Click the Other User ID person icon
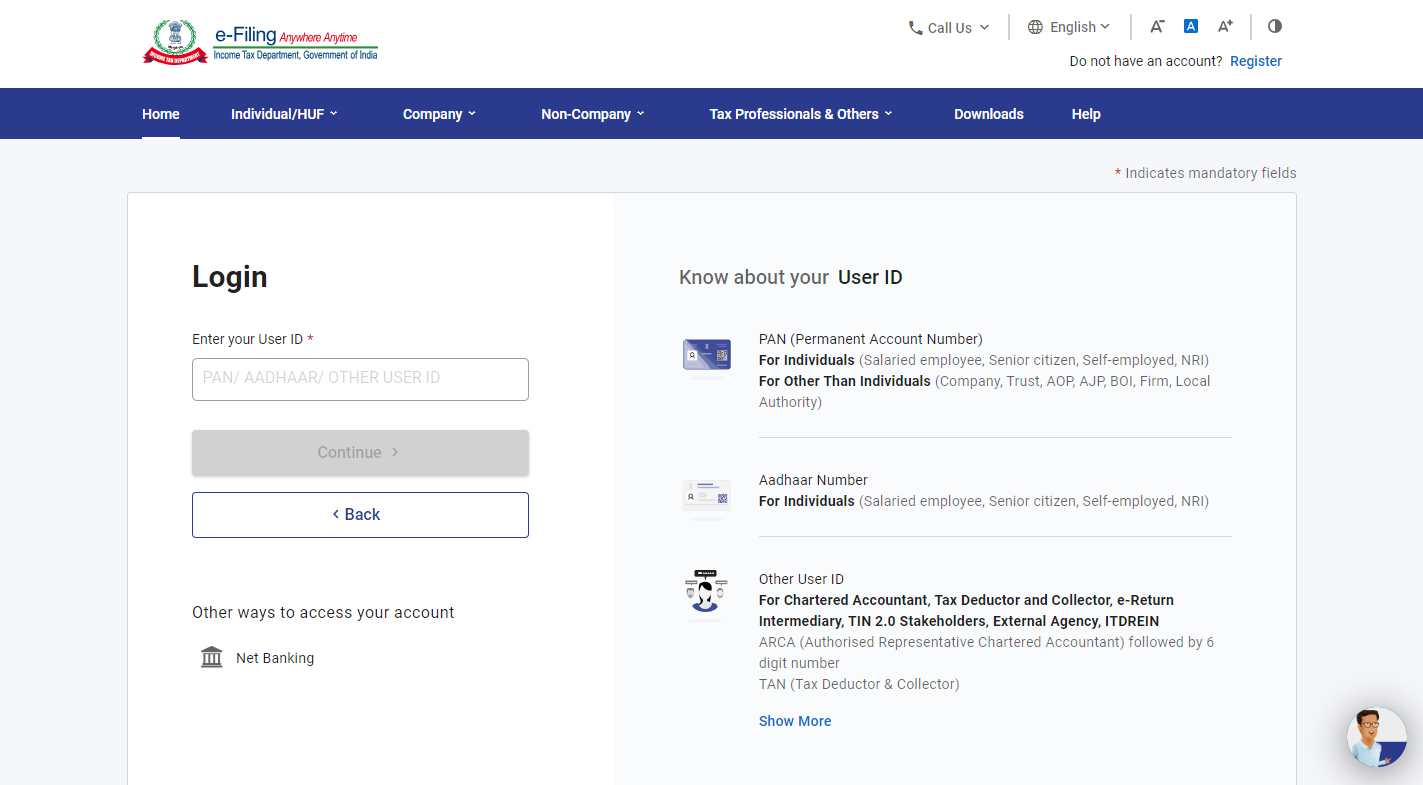 click(706, 592)
